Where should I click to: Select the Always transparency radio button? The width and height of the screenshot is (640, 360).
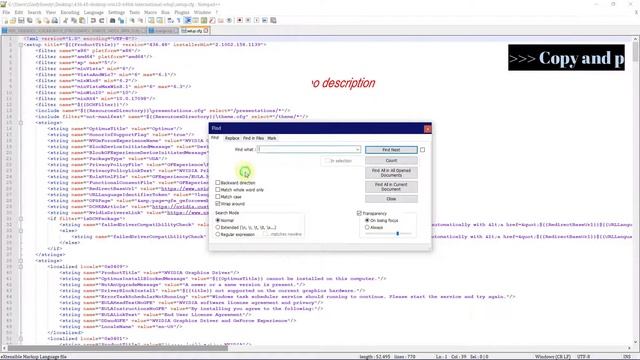pyautogui.click(x=367, y=227)
